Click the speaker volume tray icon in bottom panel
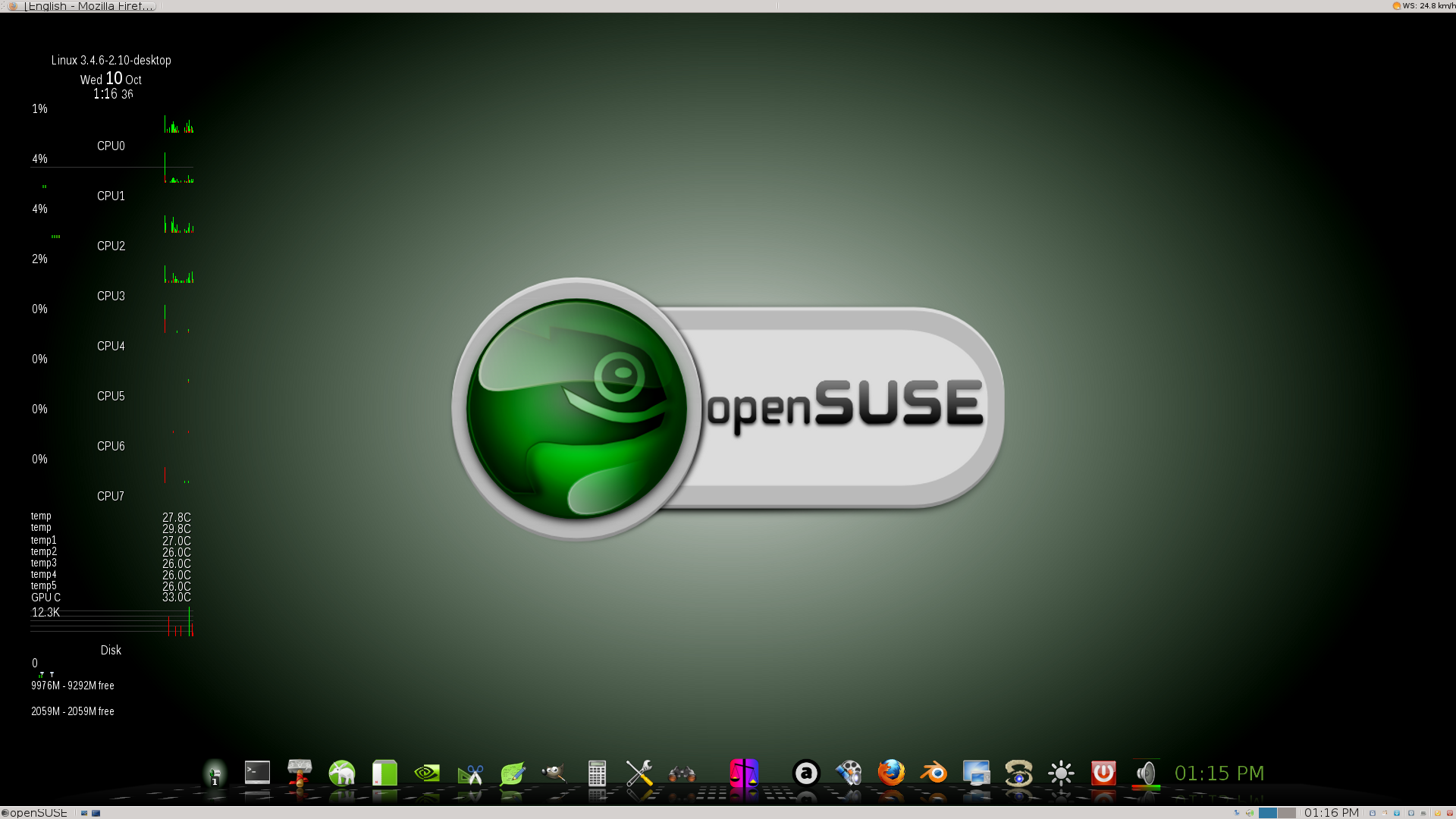This screenshot has width=1456, height=819. click(x=1250, y=813)
